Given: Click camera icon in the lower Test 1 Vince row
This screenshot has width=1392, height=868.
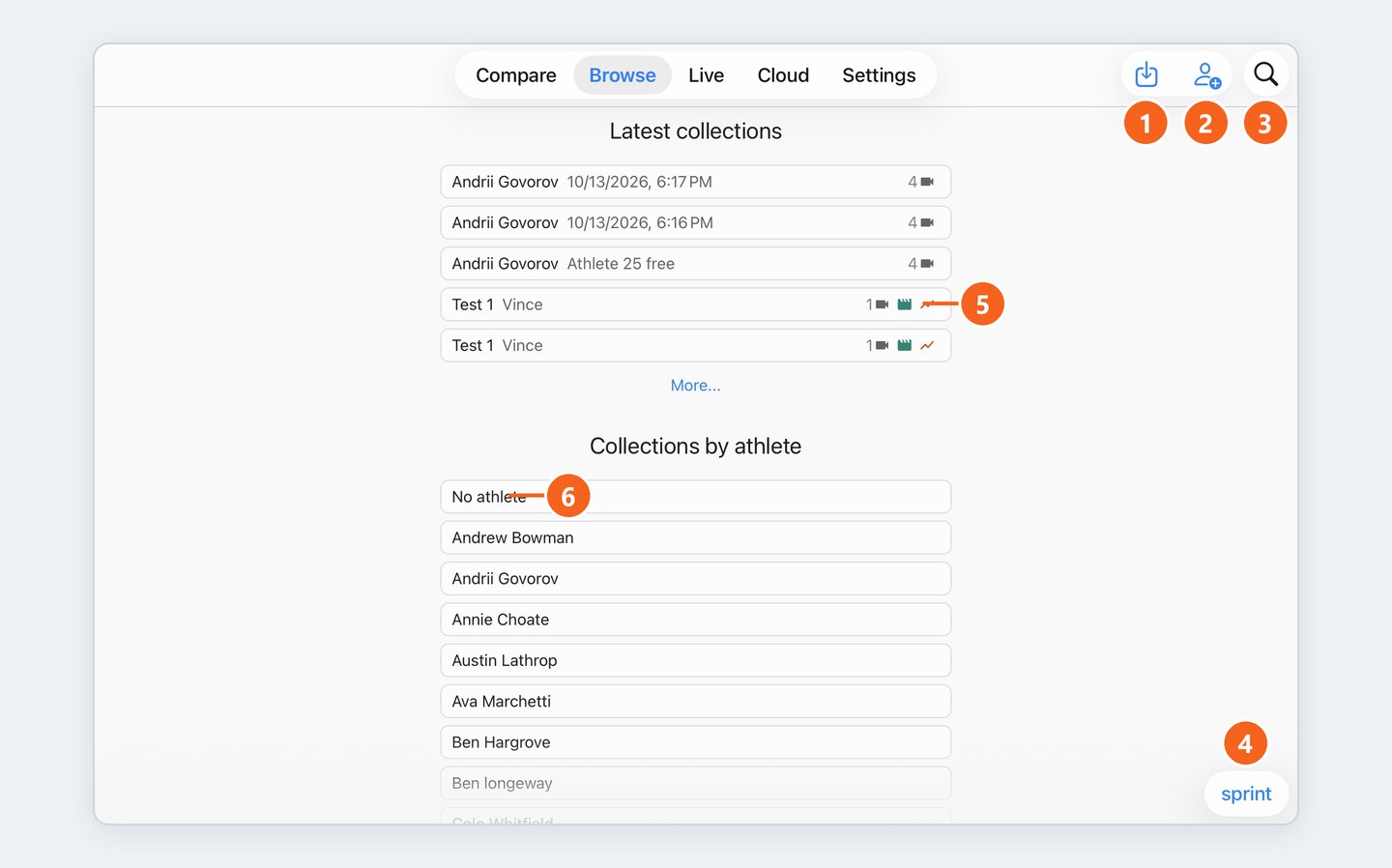Looking at the screenshot, I should click(882, 345).
